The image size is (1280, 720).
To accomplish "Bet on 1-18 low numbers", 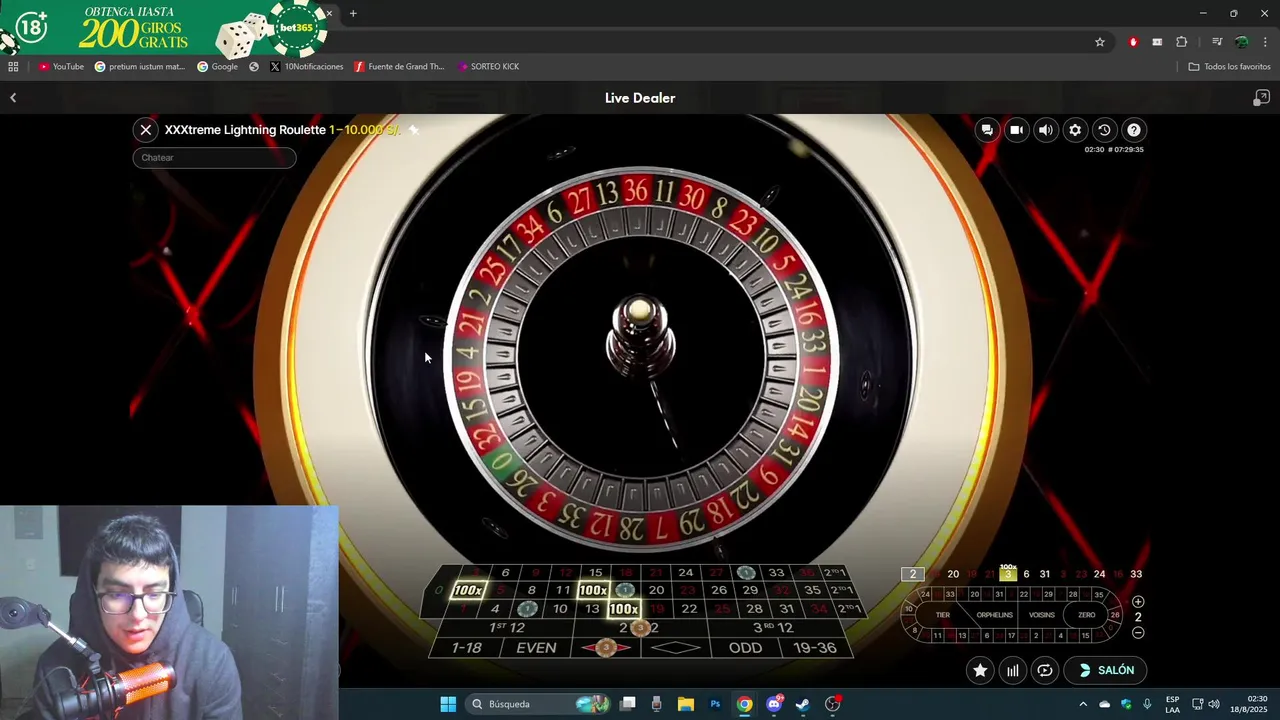I will [x=467, y=648].
